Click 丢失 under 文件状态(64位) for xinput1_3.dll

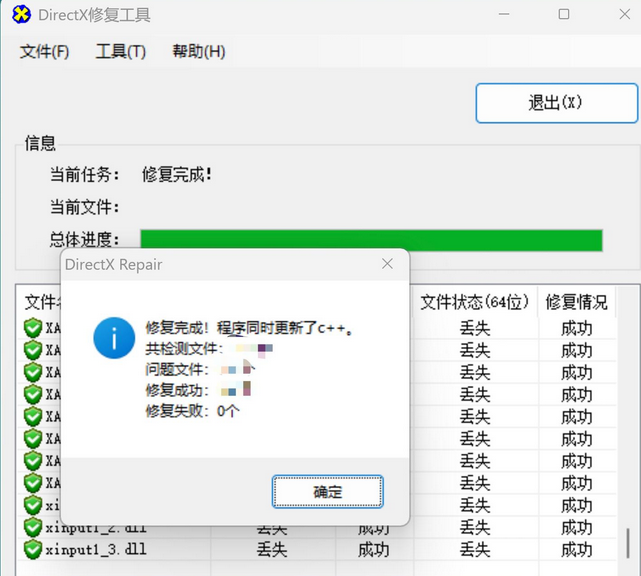475,550
